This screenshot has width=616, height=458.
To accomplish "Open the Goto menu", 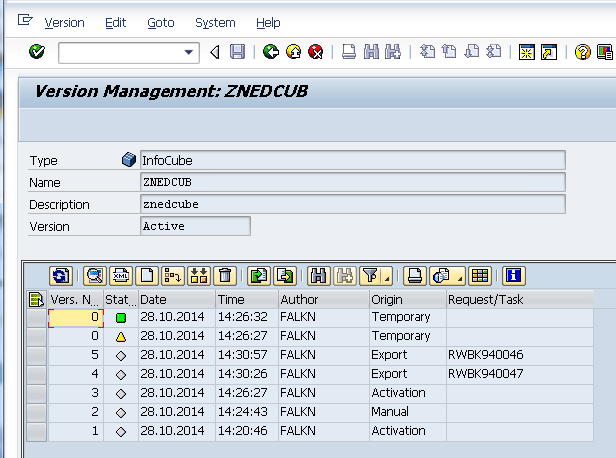I will pyautogui.click(x=160, y=22).
